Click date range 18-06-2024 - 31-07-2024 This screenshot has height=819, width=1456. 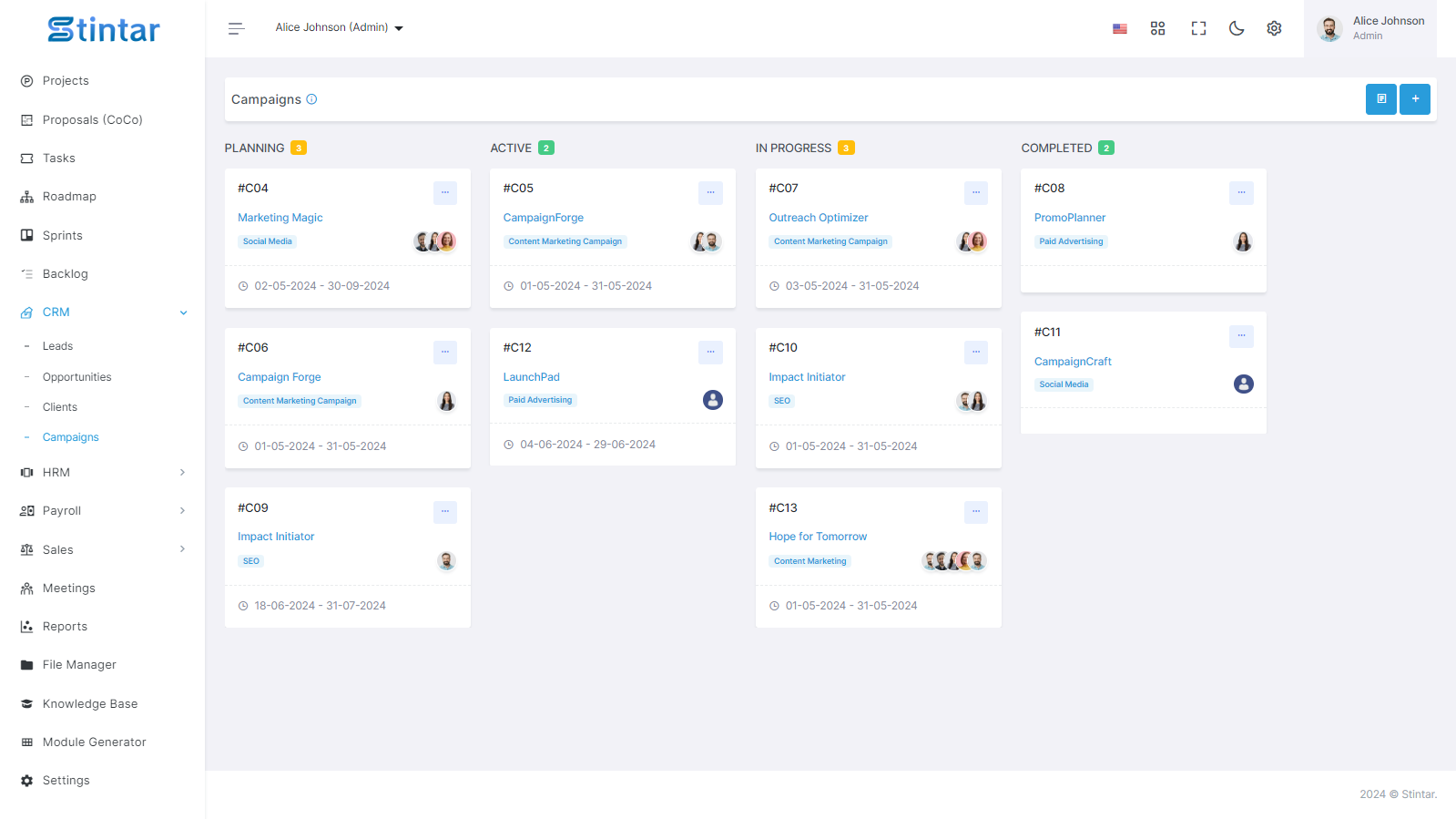tap(320, 606)
